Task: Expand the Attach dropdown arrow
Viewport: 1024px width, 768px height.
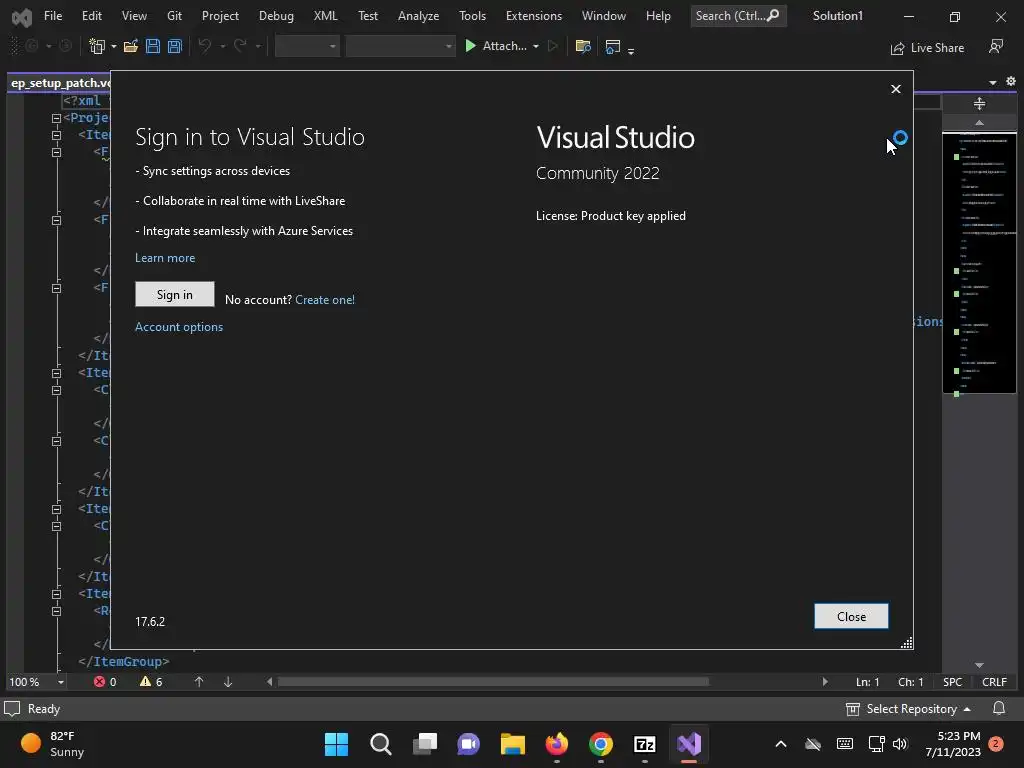Action: (x=536, y=46)
